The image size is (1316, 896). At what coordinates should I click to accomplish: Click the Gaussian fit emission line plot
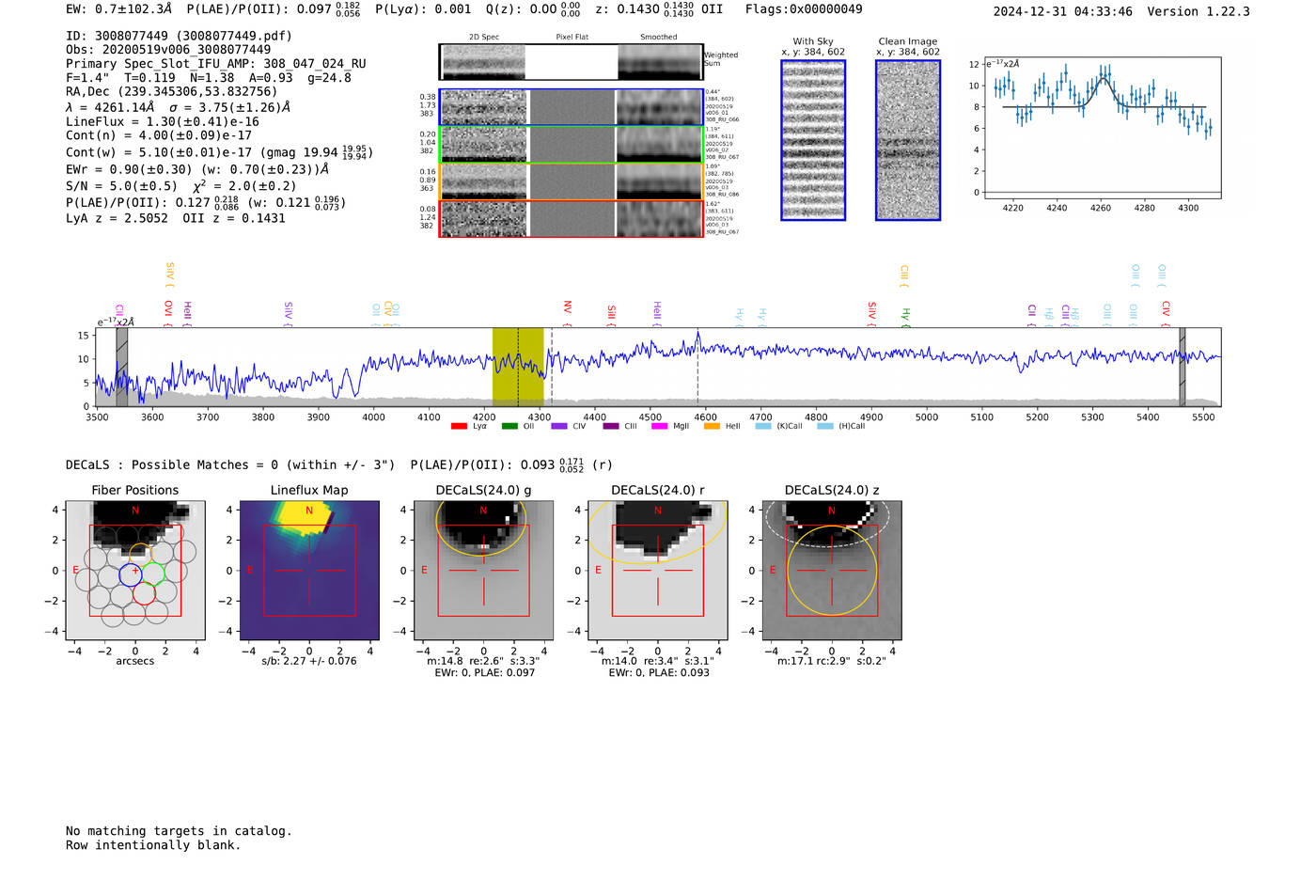coord(1102,128)
